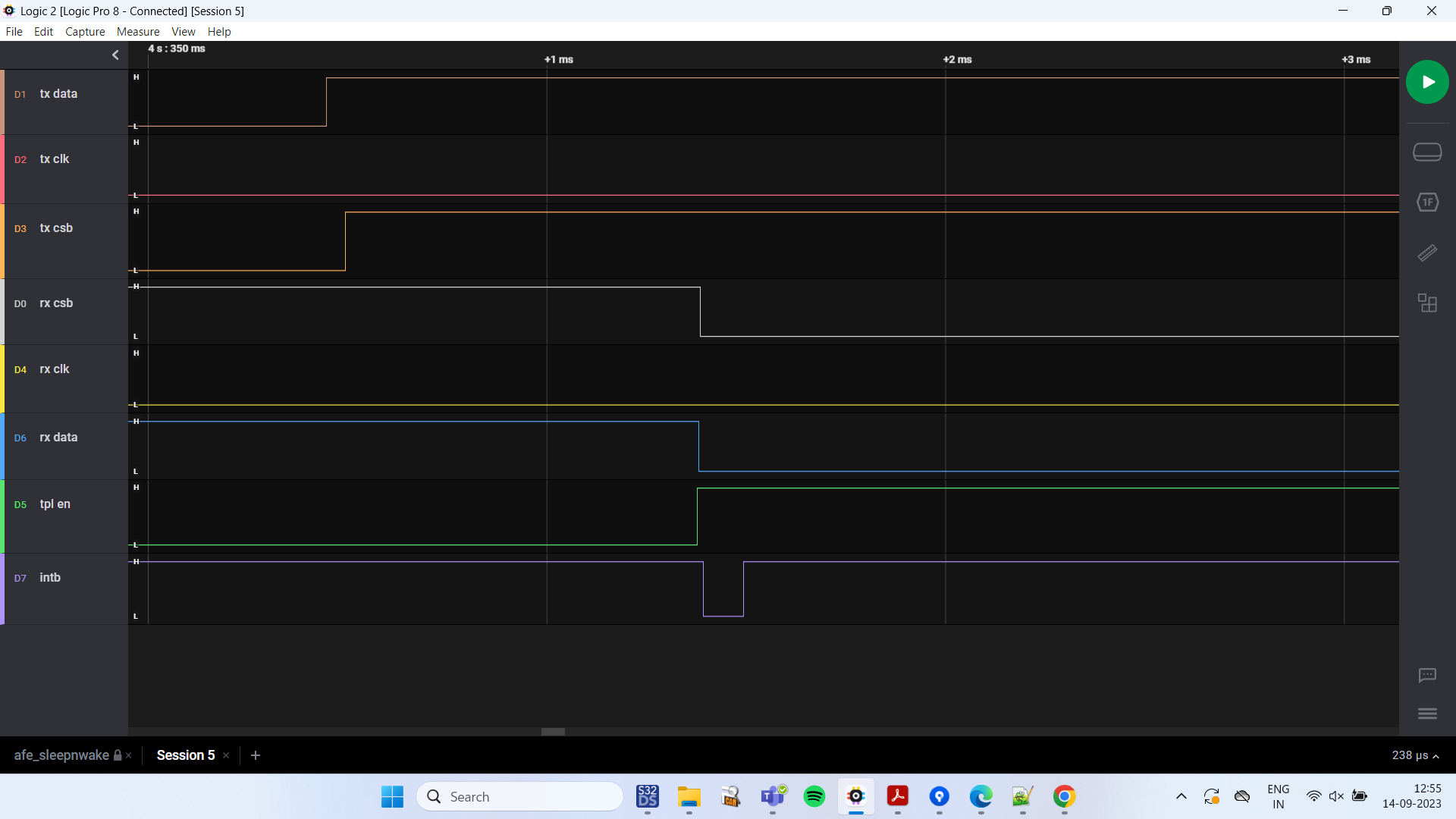Open the View menu
Image resolution: width=1456 pixels, height=819 pixels.
coord(184,32)
